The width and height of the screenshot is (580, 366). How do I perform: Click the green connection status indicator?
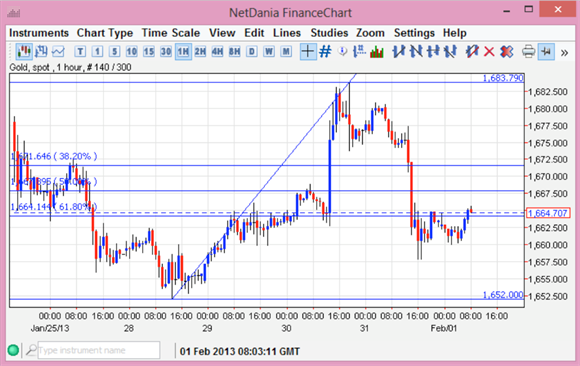coord(13,350)
